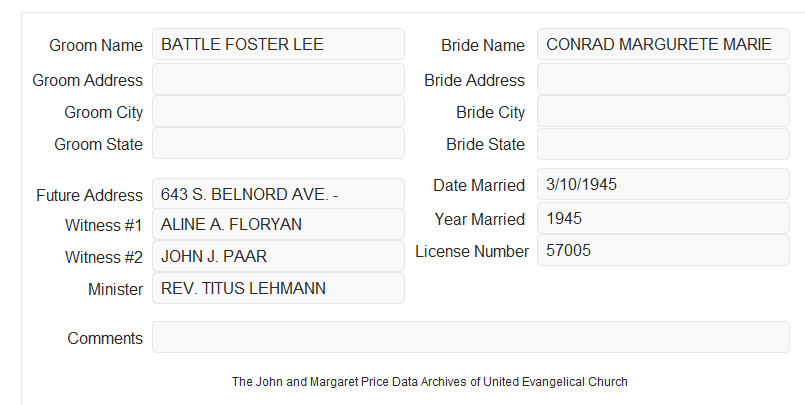Select the Witness #2 field with JOHN J. PAAR
This screenshot has height=405, width=805.
tap(278, 256)
